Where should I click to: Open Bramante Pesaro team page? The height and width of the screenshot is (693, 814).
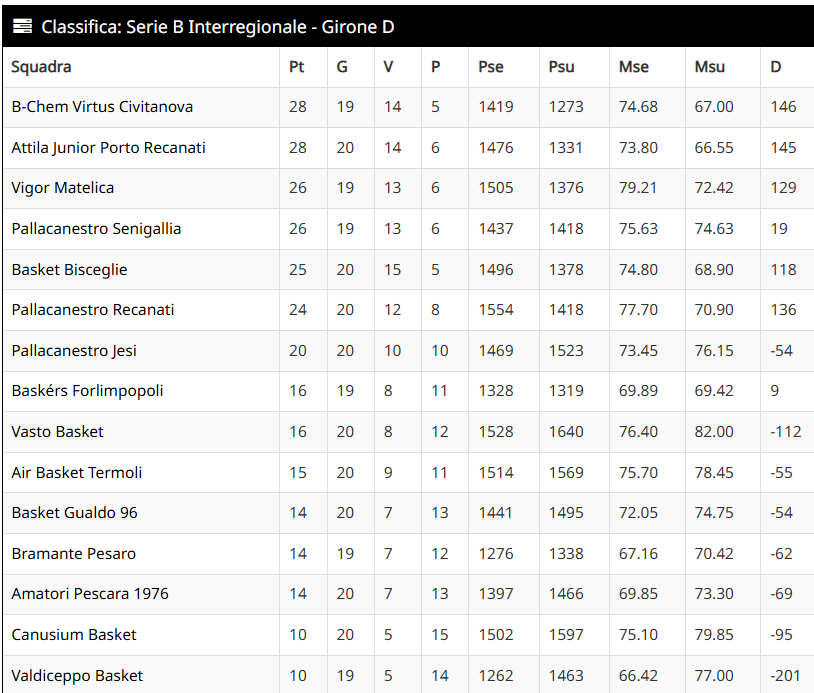[74, 554]
